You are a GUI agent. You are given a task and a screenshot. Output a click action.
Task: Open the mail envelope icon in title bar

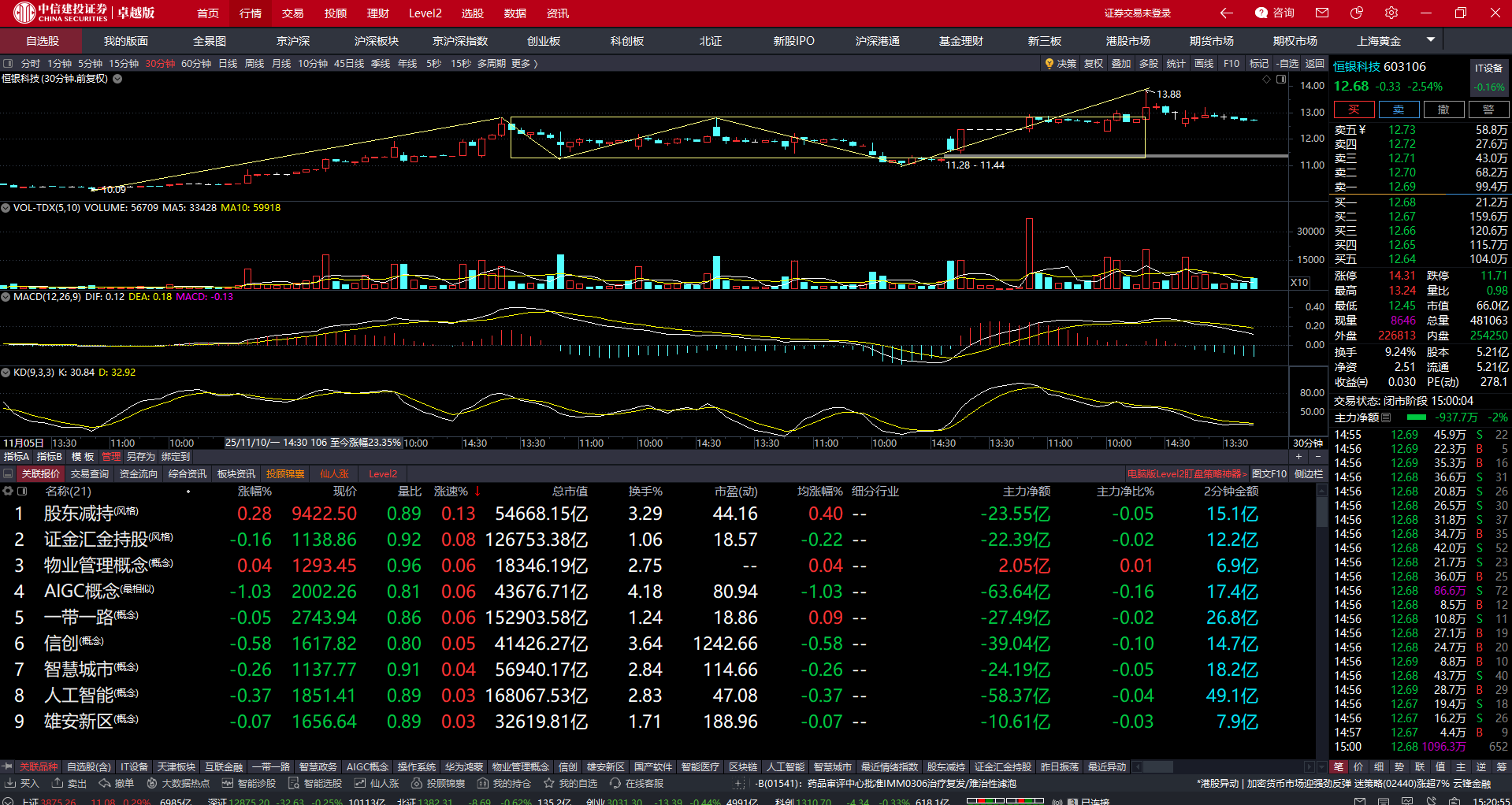pos(1322,13)
